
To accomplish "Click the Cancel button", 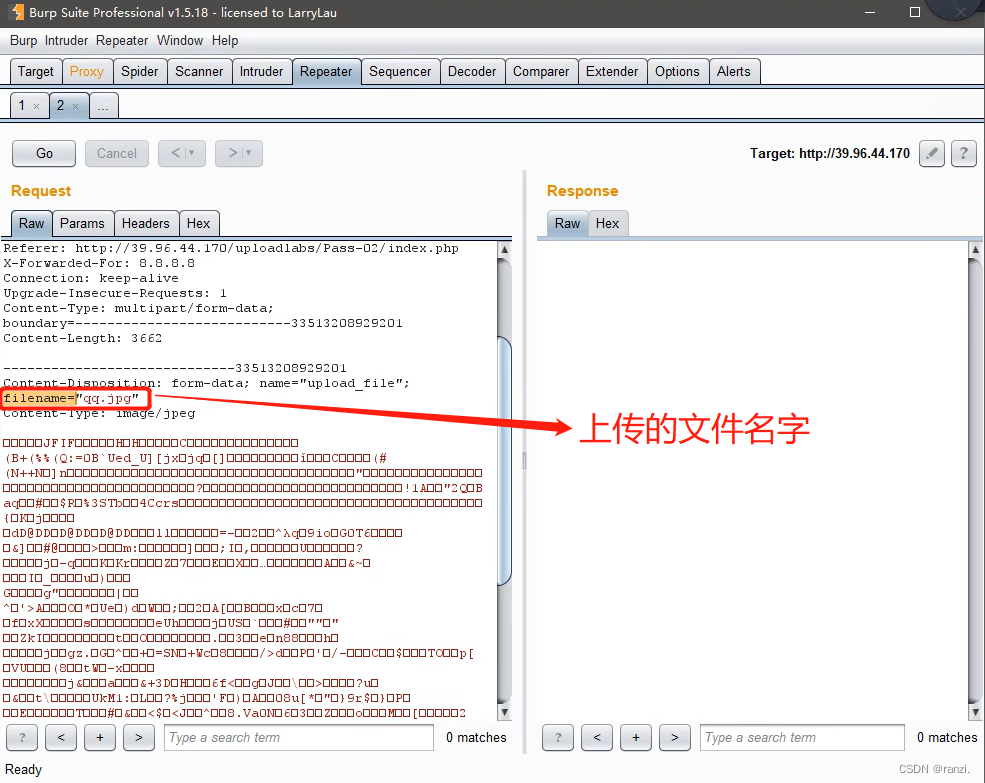I will [117, 153].
